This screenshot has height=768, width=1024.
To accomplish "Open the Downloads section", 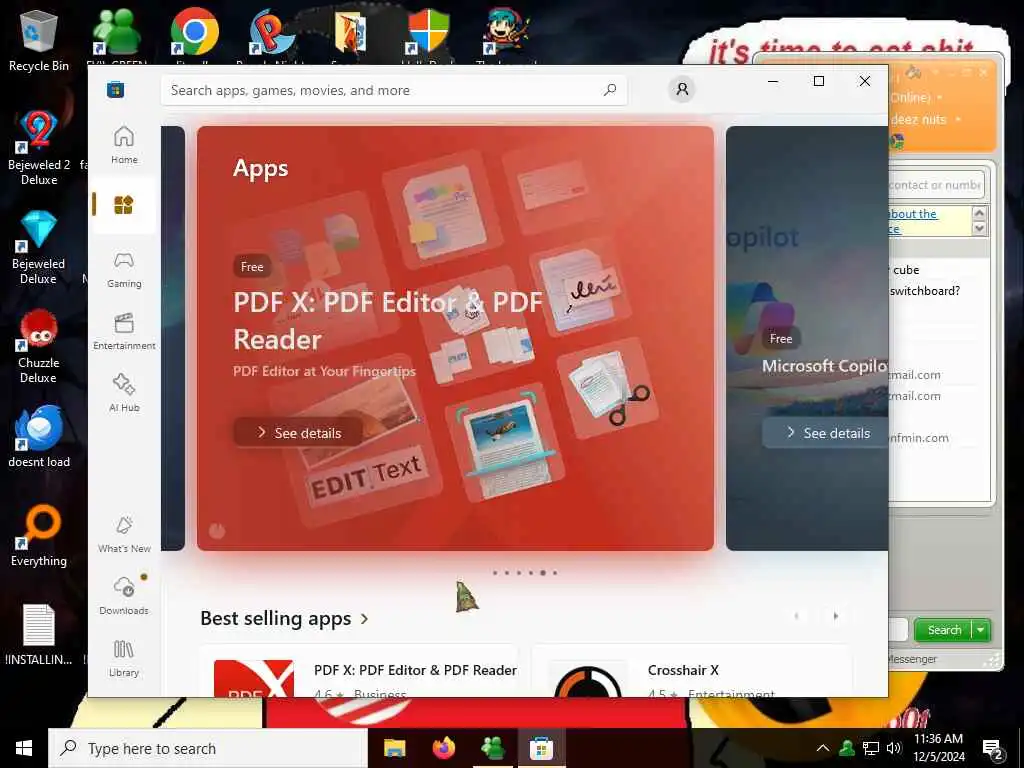I will coord(124,596).
